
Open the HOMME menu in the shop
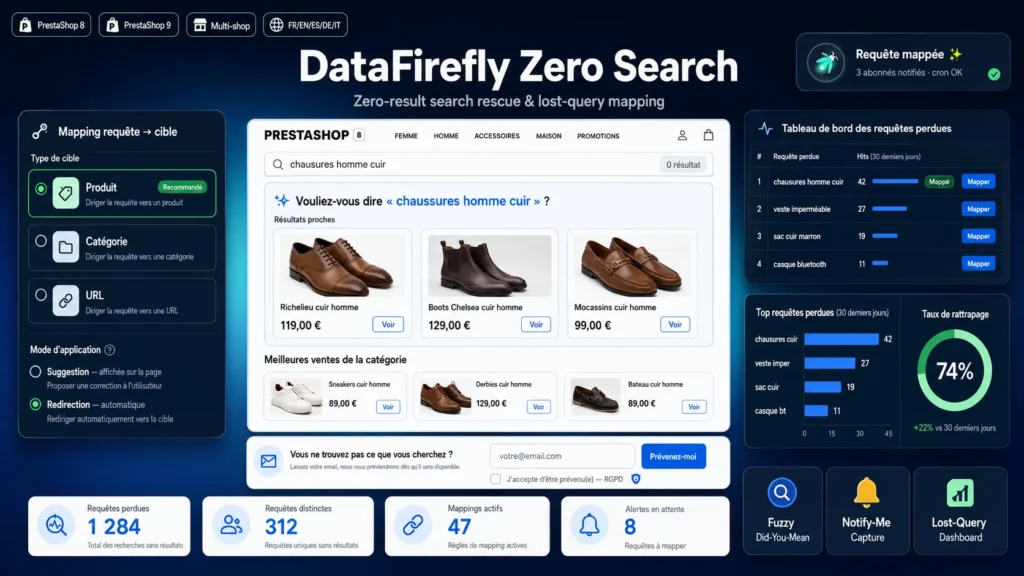[446, 136]
